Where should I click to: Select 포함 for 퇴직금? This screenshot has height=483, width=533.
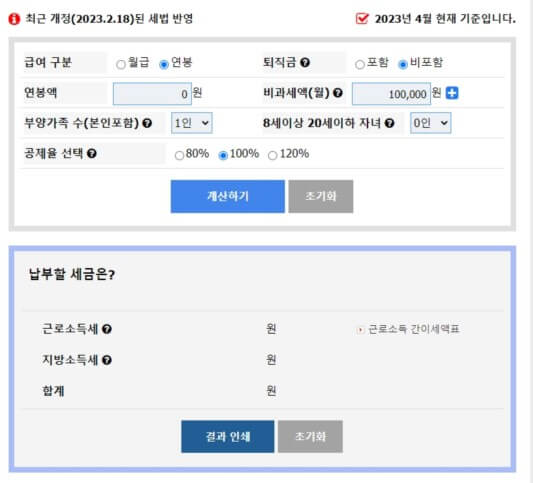tap(360, 64)
